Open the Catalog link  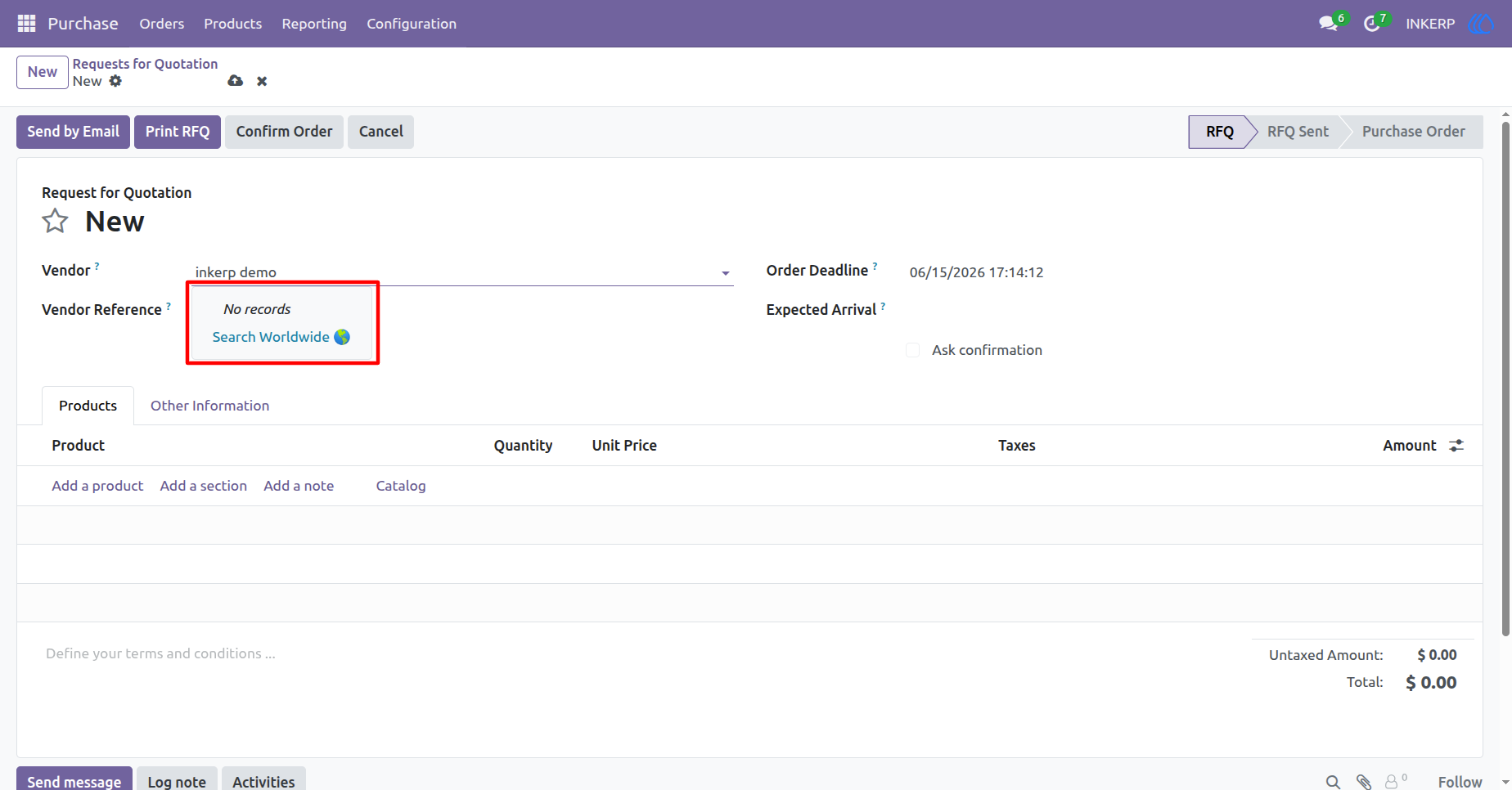[x=401, y=486]
